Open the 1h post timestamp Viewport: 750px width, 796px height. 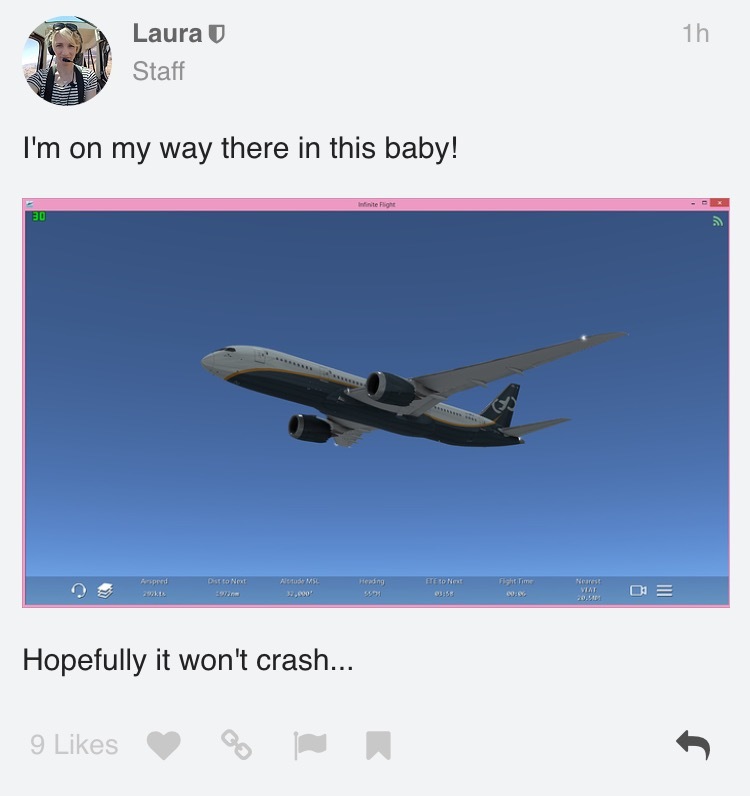click(x=695, y=34)
